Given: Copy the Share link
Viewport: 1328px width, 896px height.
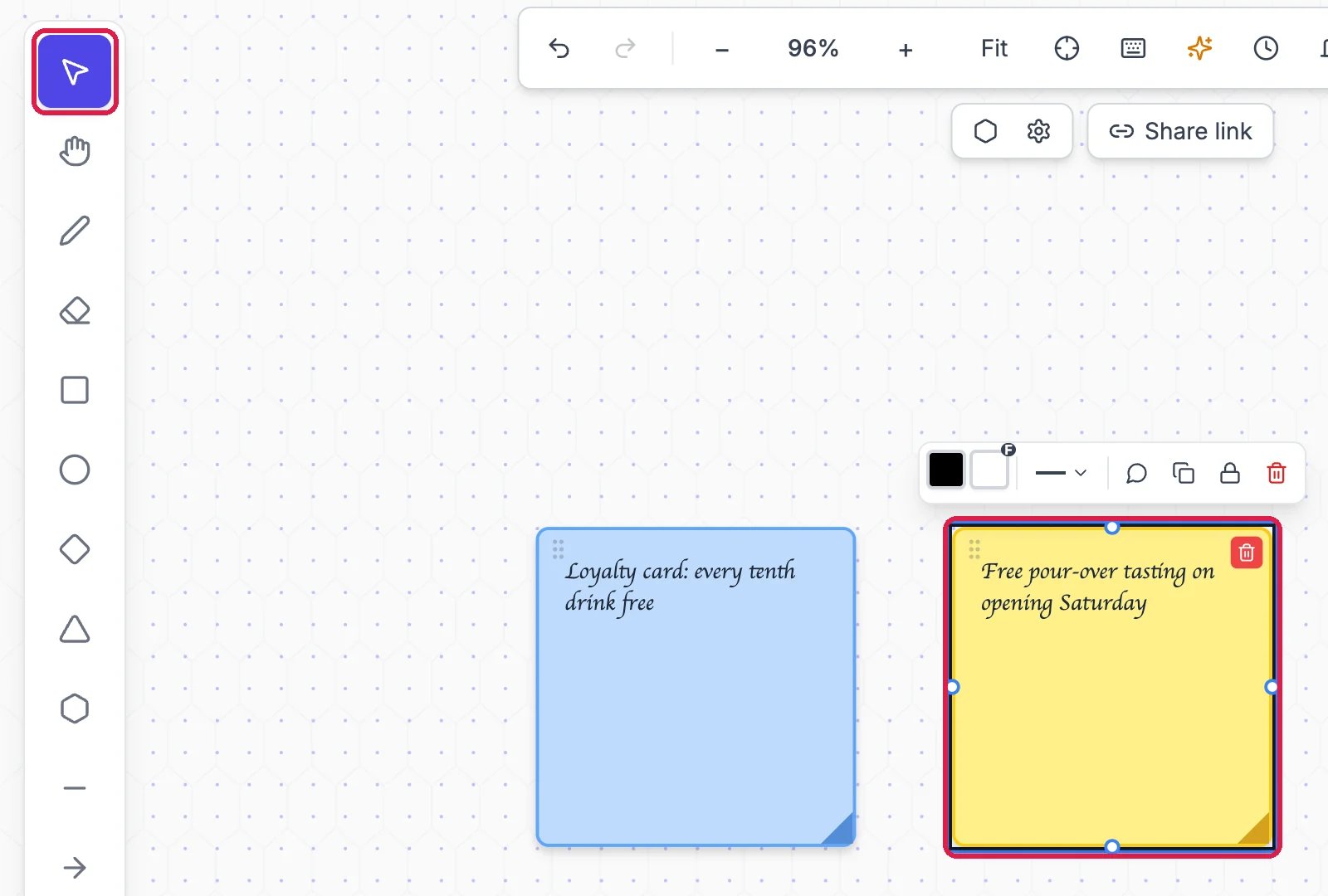Looking at the screenshot, I should click(1180, 131).
